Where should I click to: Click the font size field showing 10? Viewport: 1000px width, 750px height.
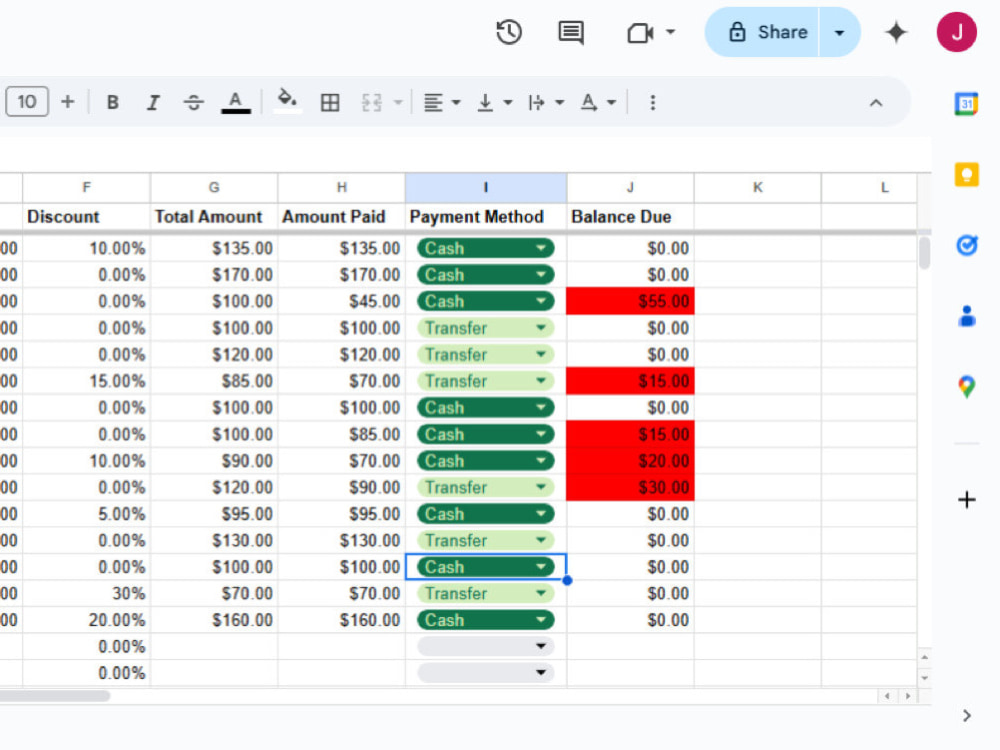click(27, 102)
